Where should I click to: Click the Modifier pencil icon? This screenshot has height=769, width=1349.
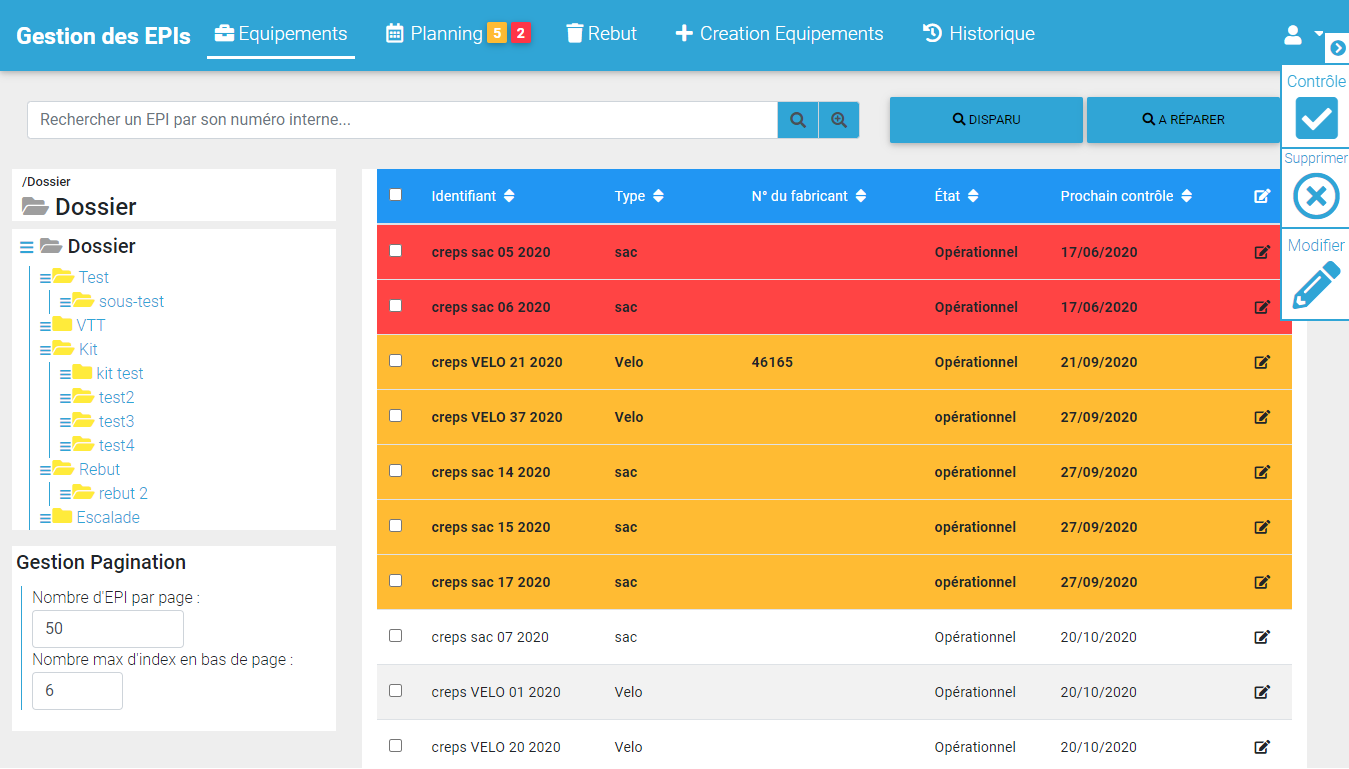tap(1316, 285)
